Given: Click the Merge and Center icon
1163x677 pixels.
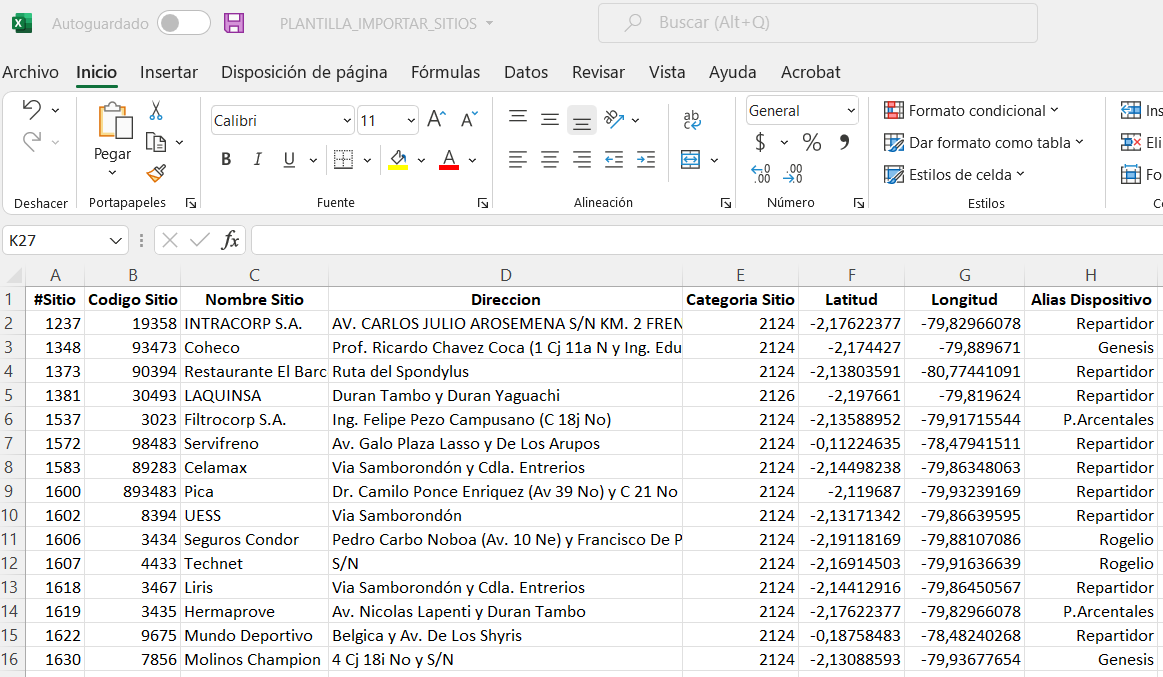Looking at the screenshot, I should click(691, 159).
